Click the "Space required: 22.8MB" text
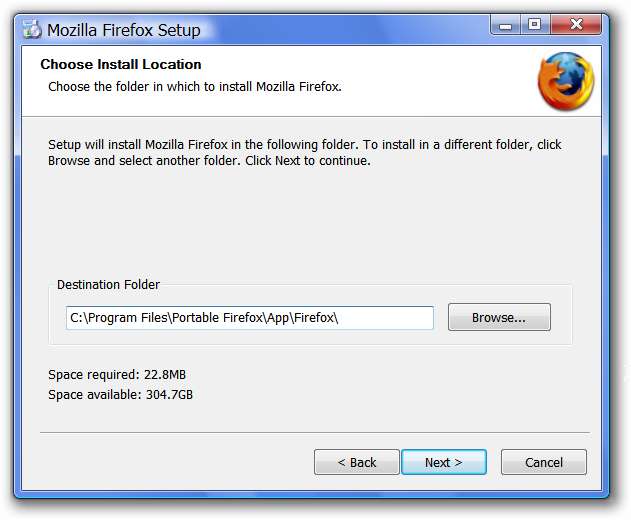Viewport: 631px width, 520px height. (117, 375)
